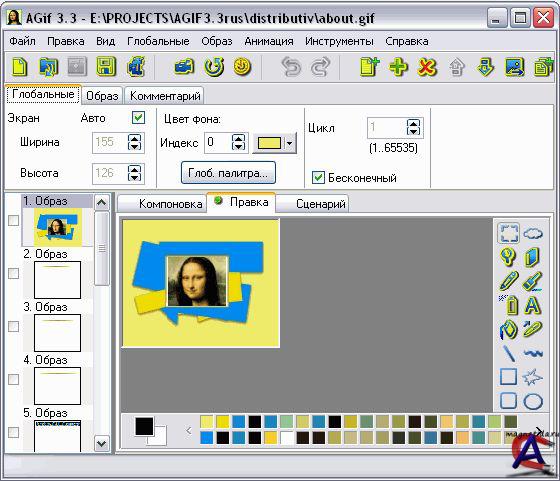Click the white background color swatch

pyautogui.click(x=160, y=439)
